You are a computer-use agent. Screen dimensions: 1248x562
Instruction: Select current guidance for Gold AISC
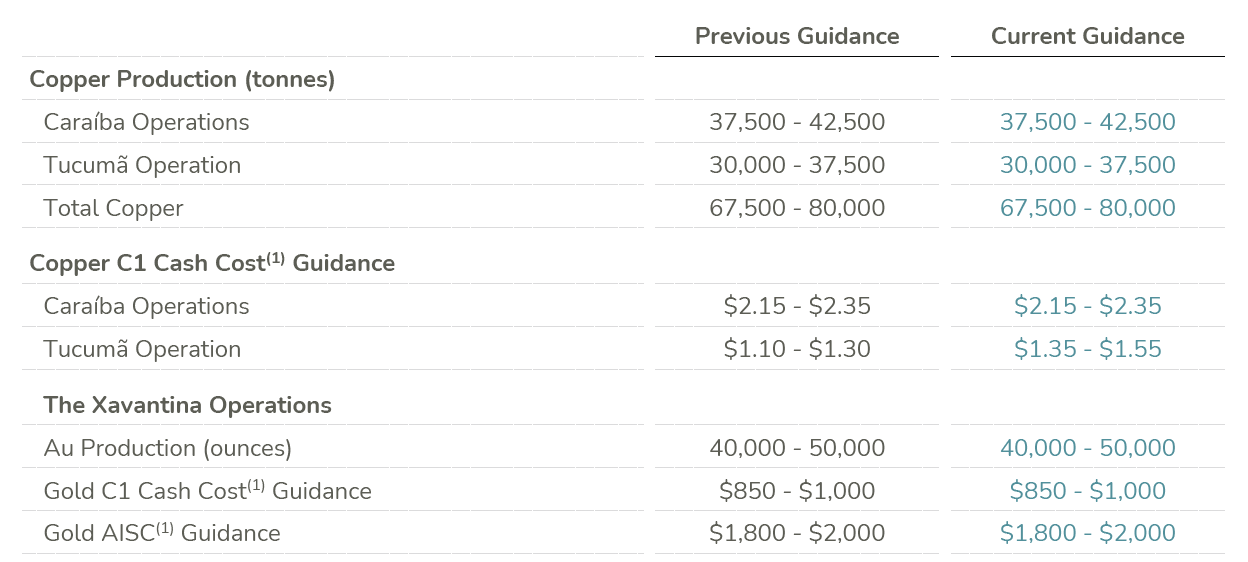[1087, 534]
